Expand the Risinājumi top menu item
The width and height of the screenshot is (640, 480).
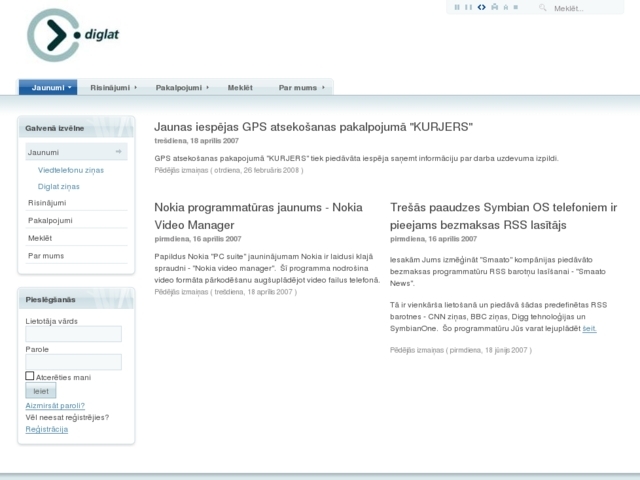tap(112, 88)
